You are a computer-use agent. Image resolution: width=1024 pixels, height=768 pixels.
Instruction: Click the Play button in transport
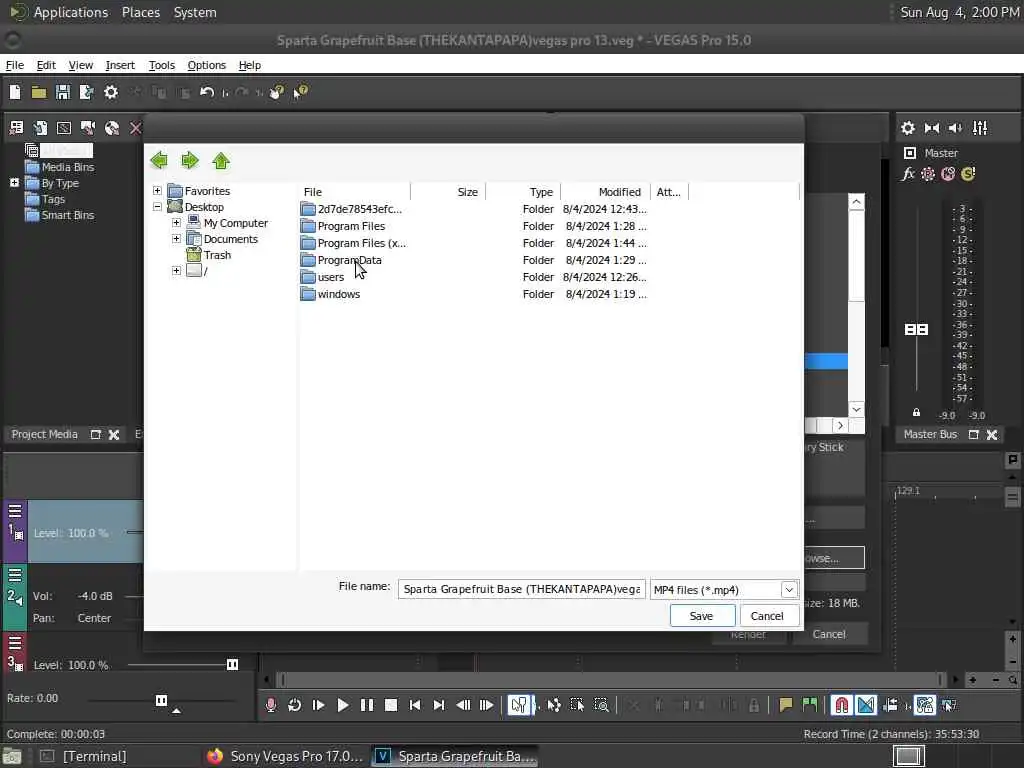coord(342,705)
